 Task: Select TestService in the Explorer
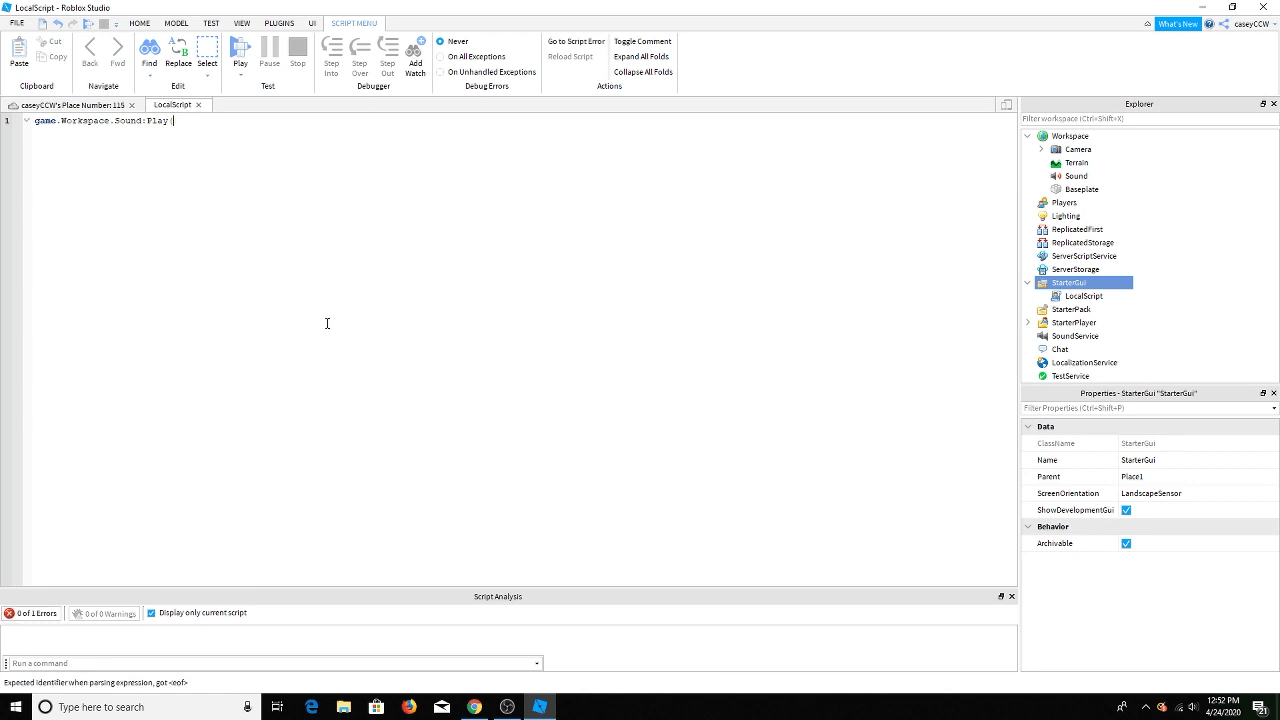tap(1070, 376)
